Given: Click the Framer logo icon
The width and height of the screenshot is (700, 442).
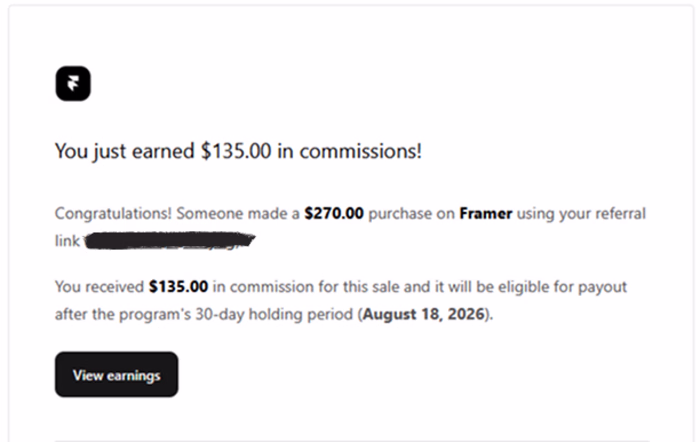Looking at the screenshot, I should [73, 83].
